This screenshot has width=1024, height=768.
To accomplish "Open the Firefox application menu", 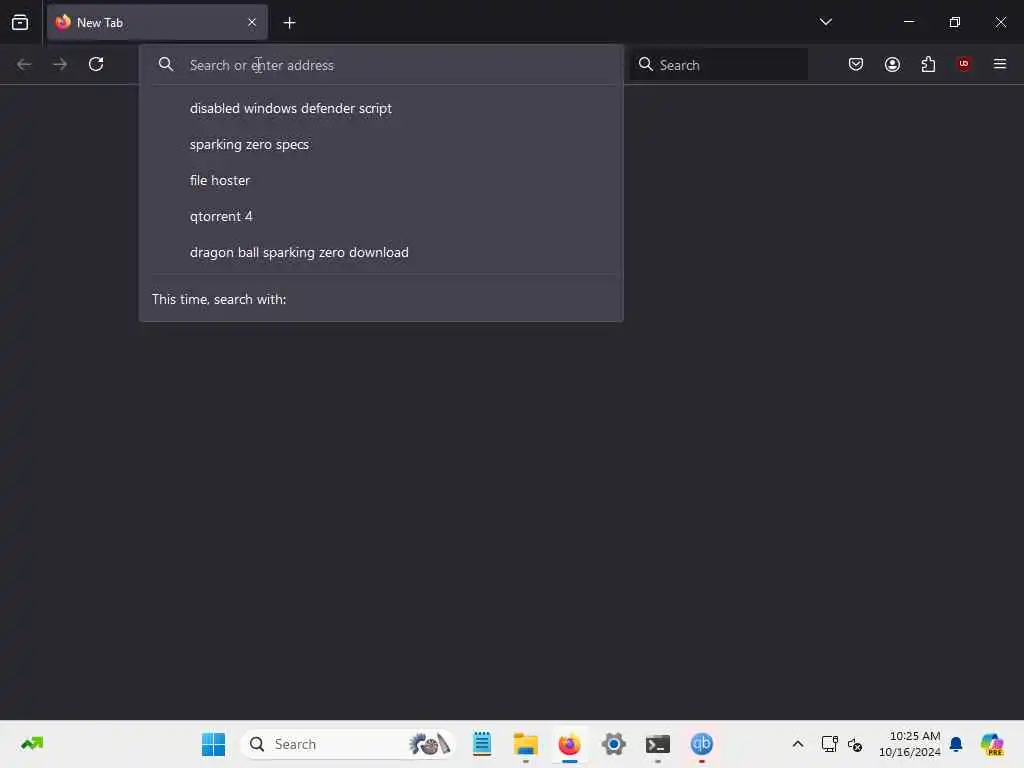I will point(1000,64).
